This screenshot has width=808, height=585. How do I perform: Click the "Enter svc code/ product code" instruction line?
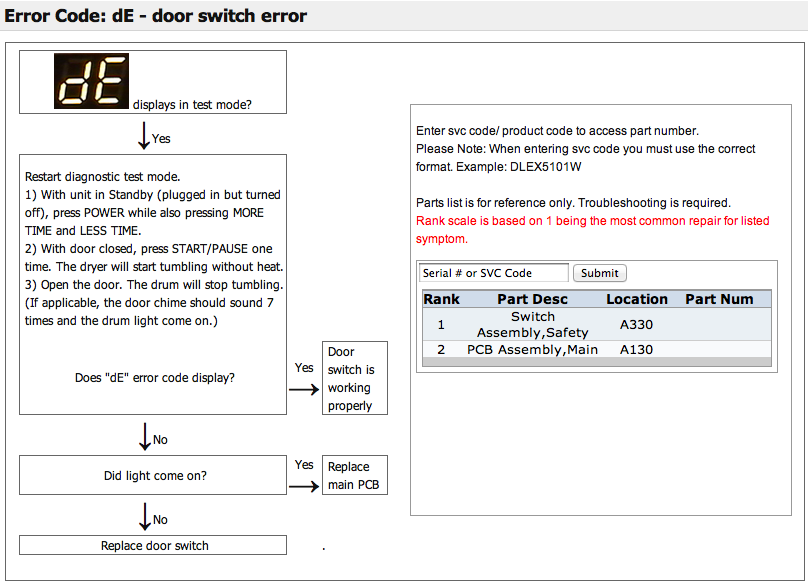pyautogui.click(x=557, y=131)
